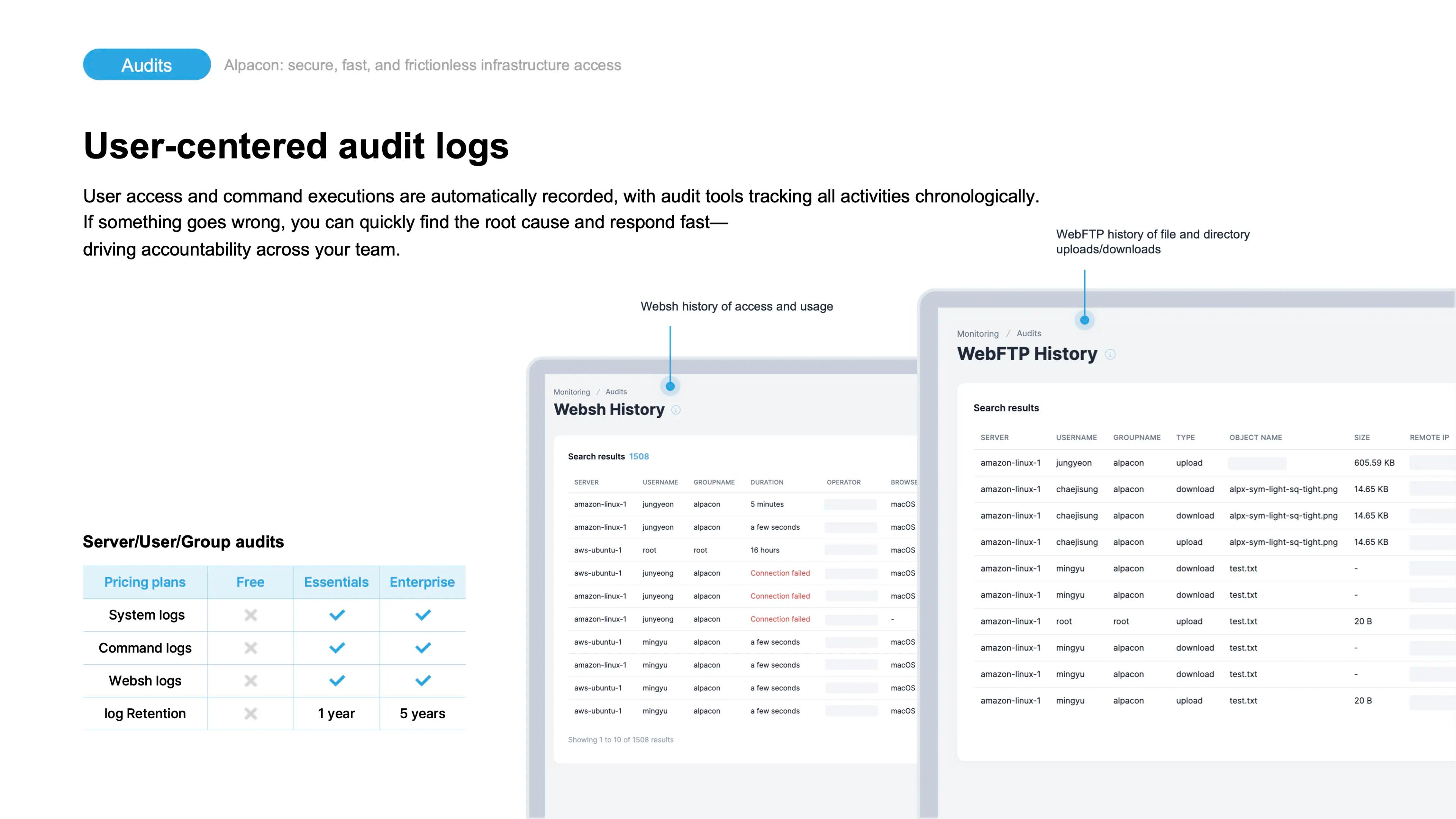
Task: Click the X mark for log Retention Free
Action: pos(250,714)
